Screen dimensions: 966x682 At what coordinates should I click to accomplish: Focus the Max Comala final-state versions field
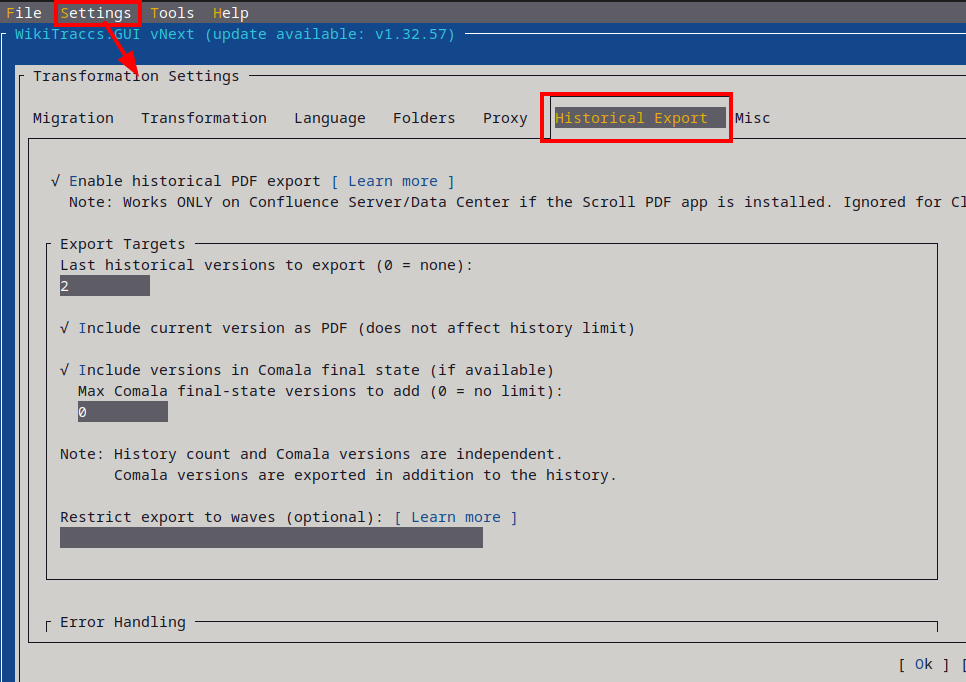pos(122,412)
